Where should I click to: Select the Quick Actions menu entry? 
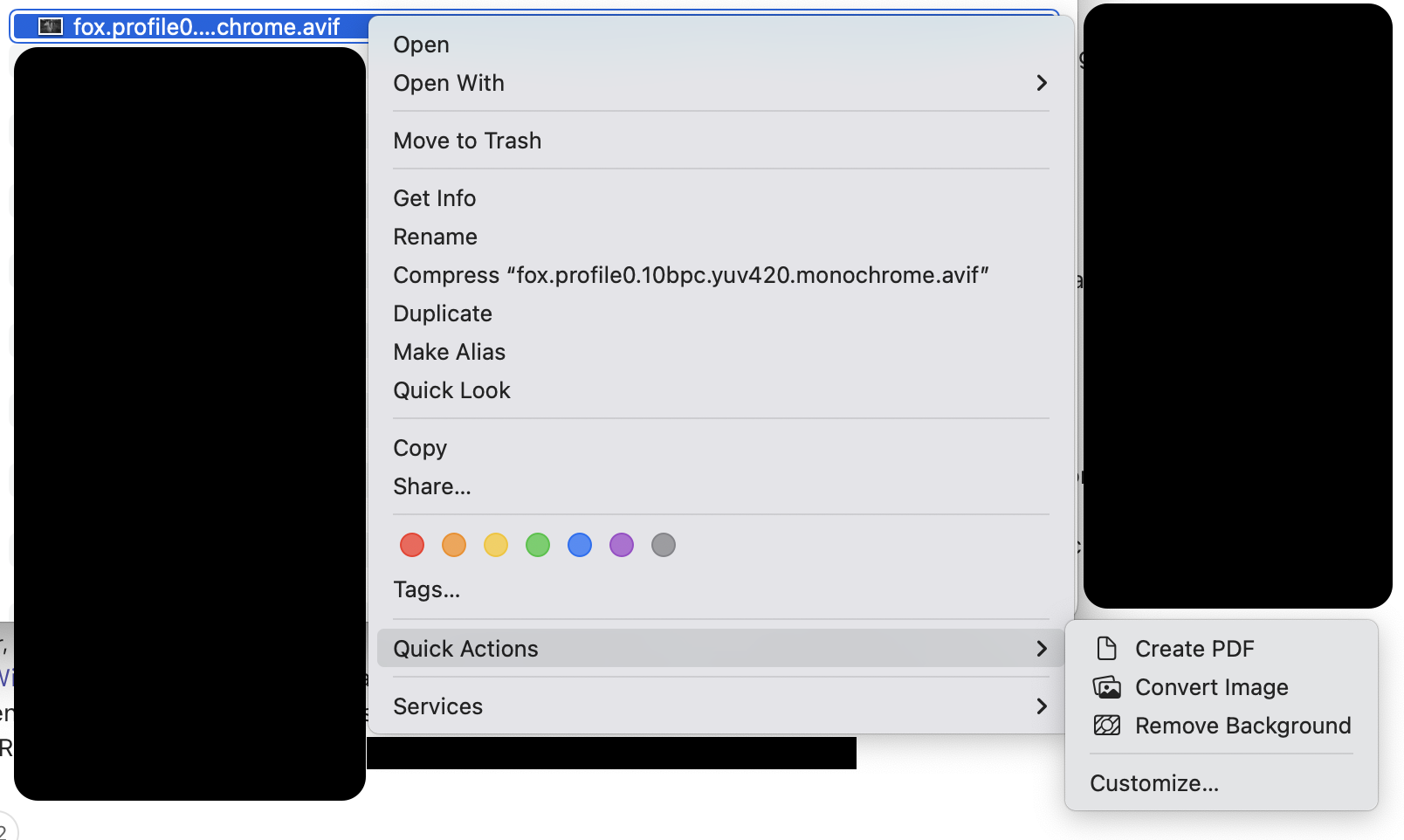pos(721,649)
